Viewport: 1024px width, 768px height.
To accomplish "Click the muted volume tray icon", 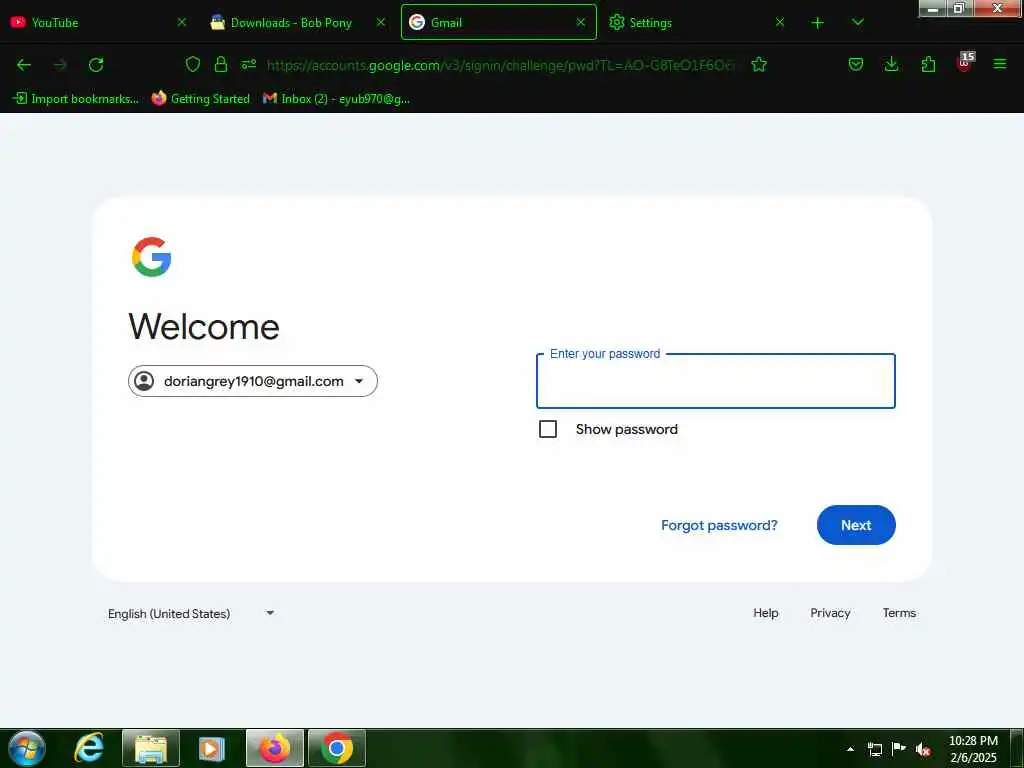I will (x=923, y=749).
